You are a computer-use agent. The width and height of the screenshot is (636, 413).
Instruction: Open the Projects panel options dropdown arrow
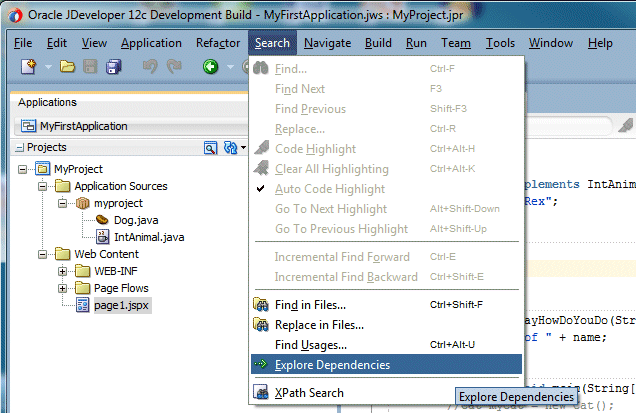[x=243, y=148]
